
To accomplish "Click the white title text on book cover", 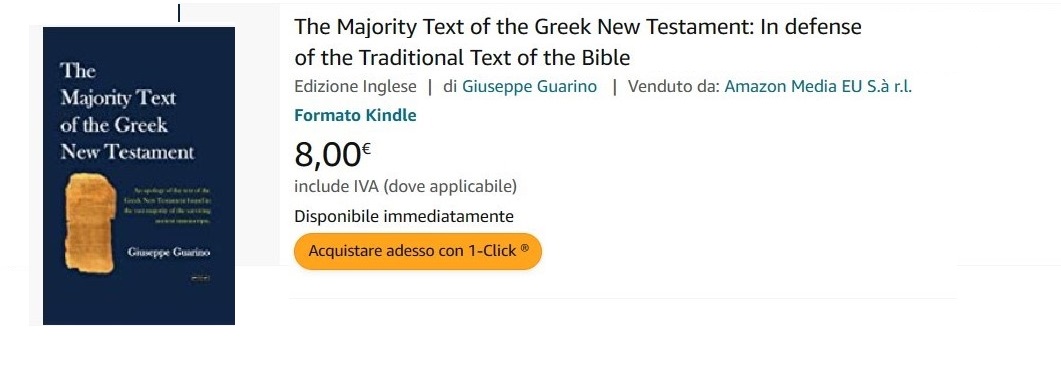I will tap(127, 112).
